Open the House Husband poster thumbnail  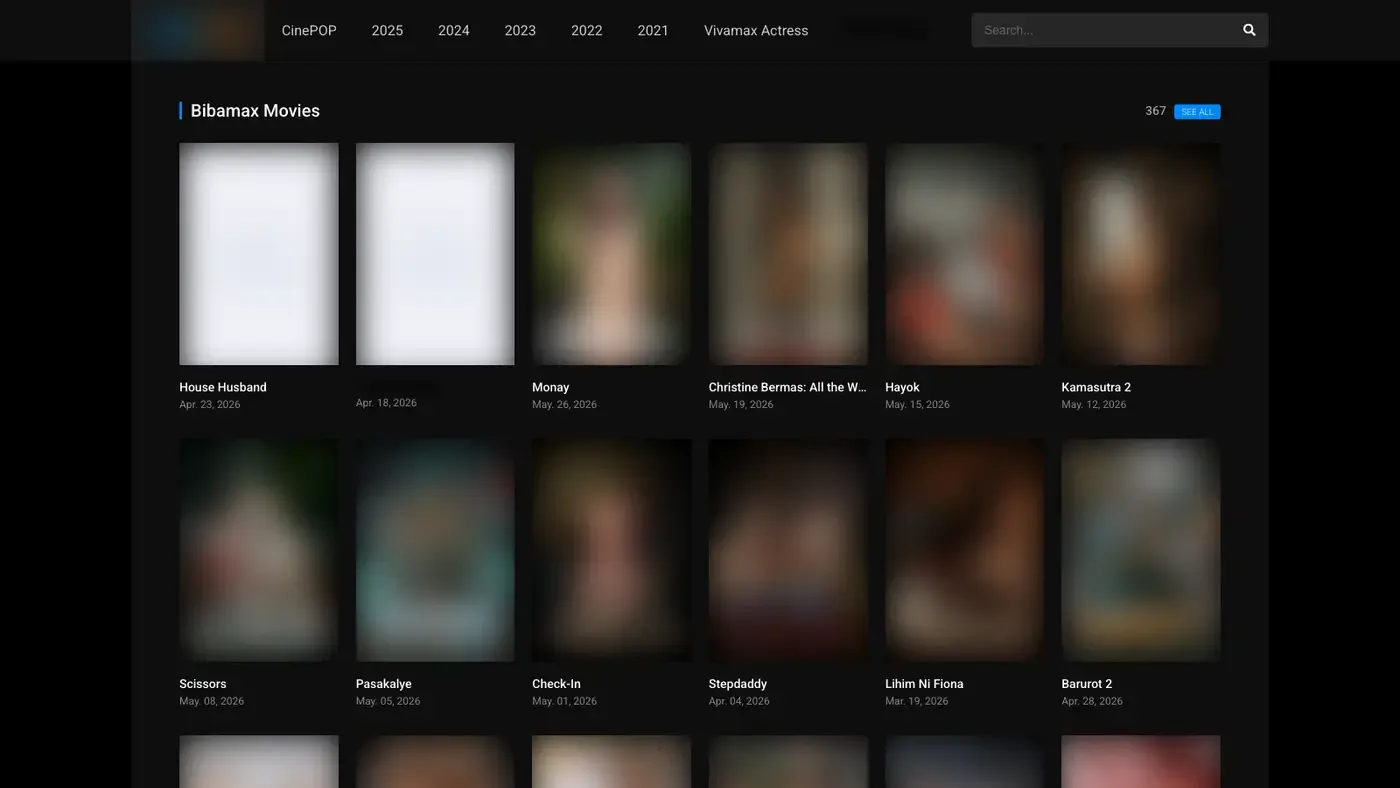pos(259,254)
